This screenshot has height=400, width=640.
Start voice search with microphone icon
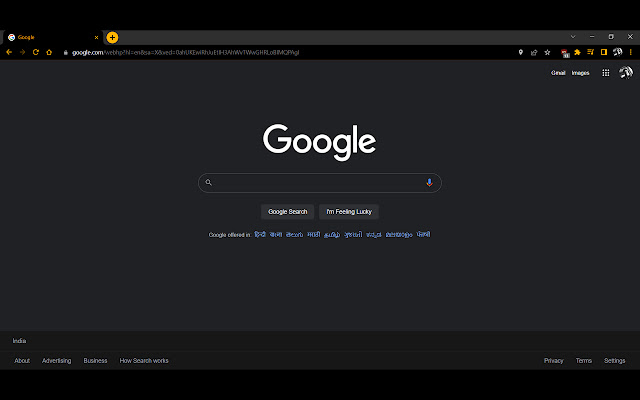pos(429,182)
